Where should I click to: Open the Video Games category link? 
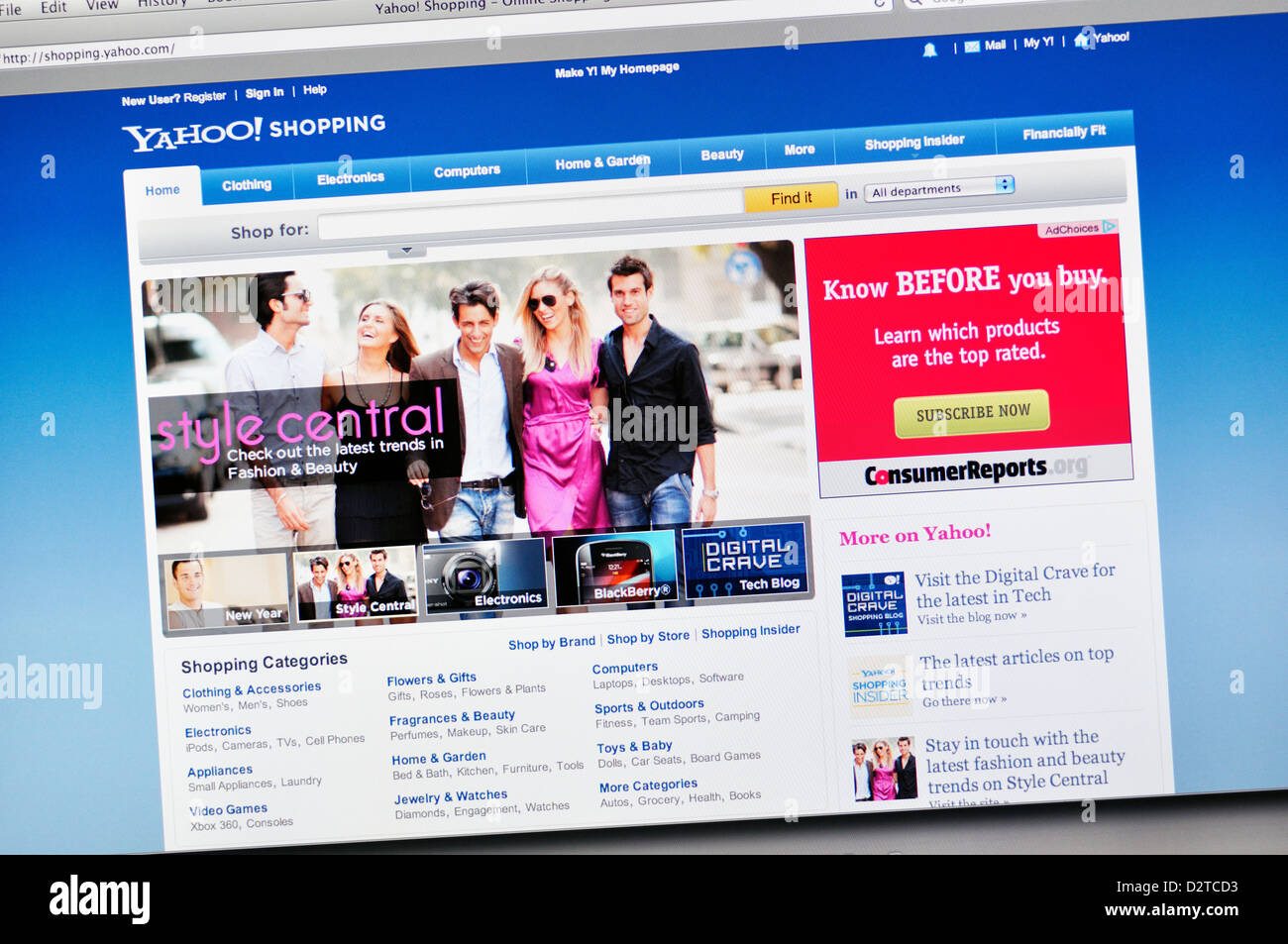click(x=229, y=809)
